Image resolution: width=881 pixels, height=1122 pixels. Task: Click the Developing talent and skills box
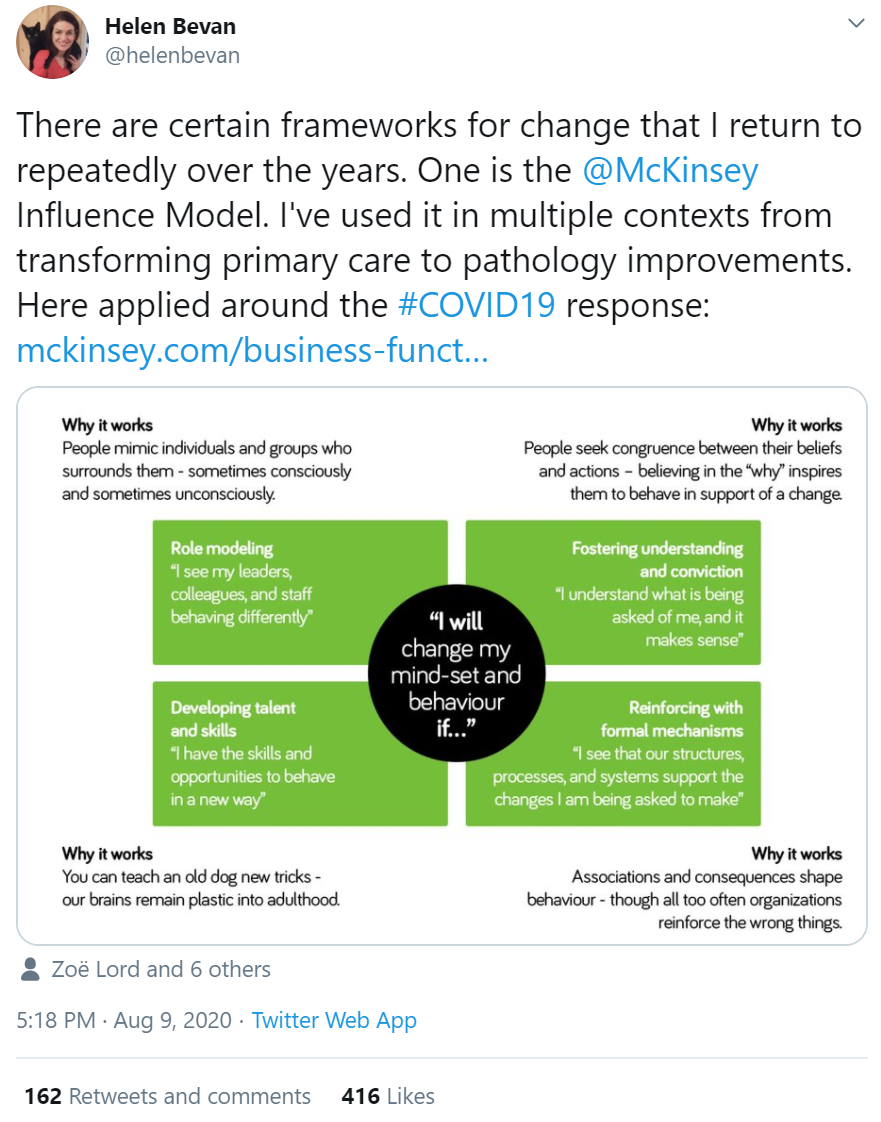tap(300, 753)
